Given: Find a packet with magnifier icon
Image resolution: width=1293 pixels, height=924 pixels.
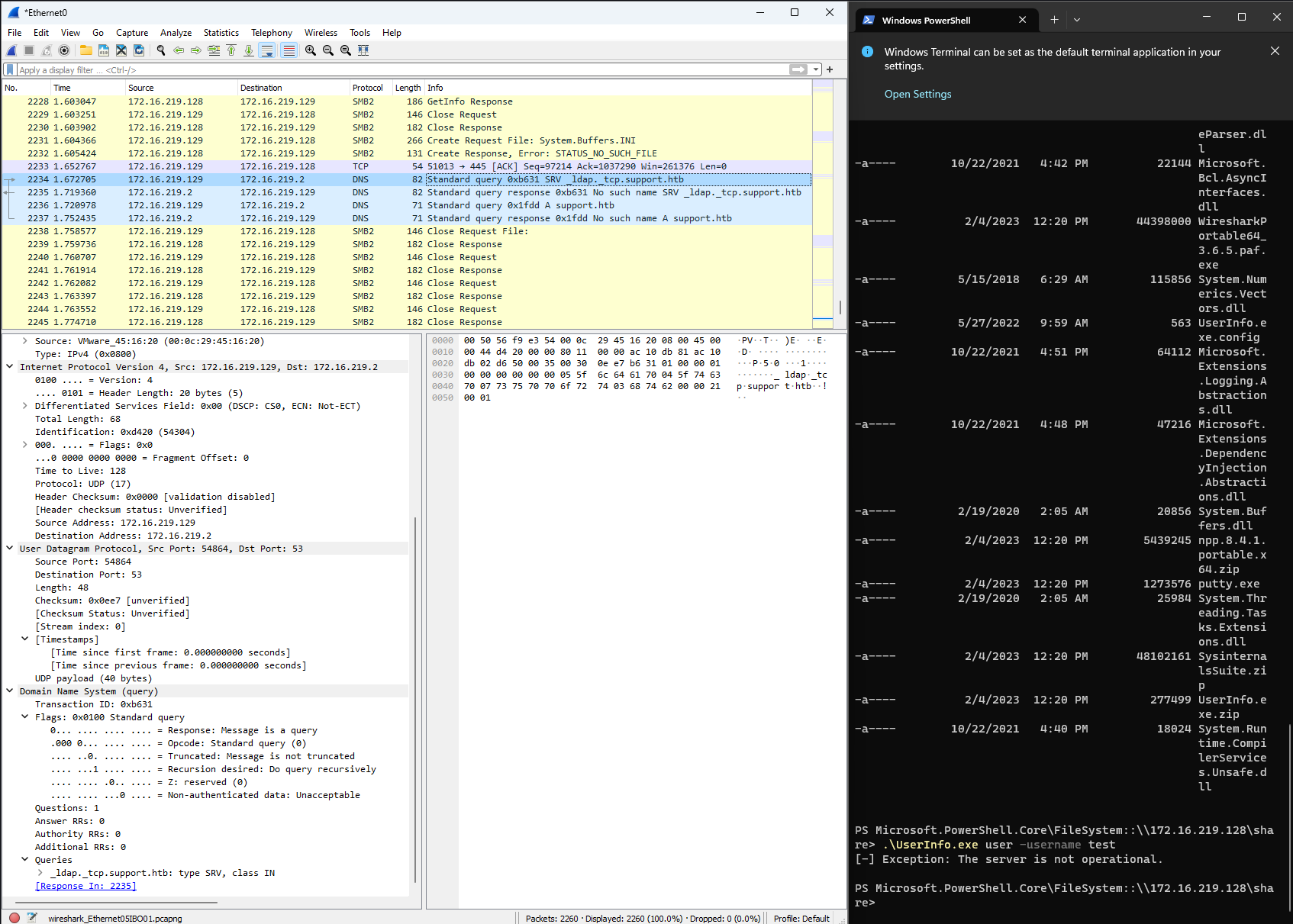Looking at the screenshot, I should point(161,50).
